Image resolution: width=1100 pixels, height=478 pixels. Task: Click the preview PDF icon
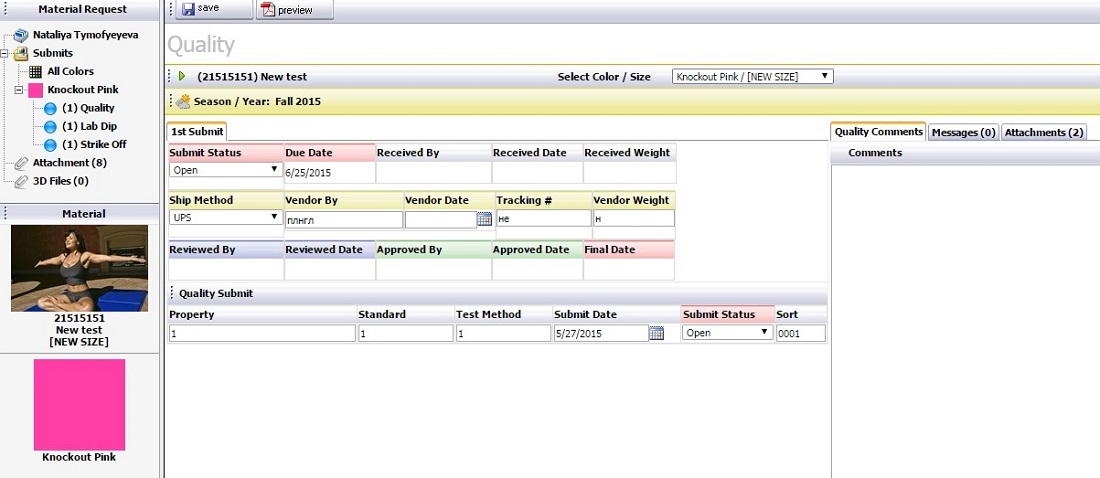click(268, 10)
